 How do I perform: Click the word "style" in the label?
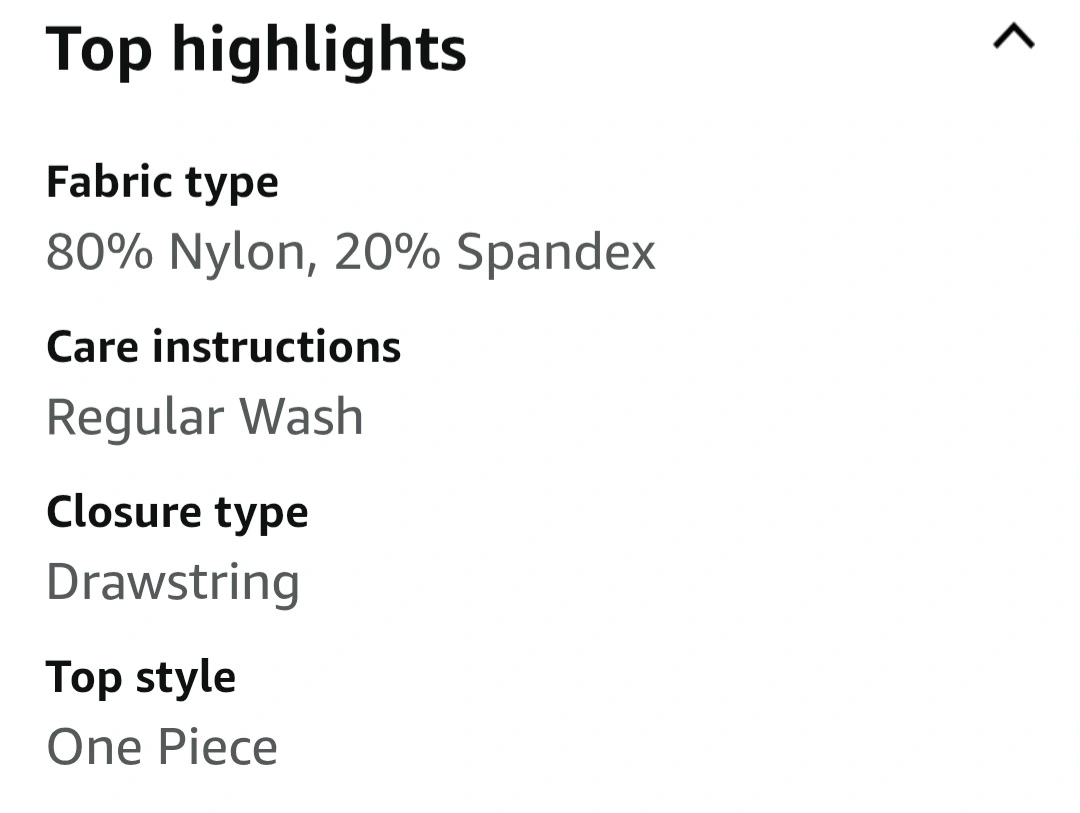[x=185, y=678]
